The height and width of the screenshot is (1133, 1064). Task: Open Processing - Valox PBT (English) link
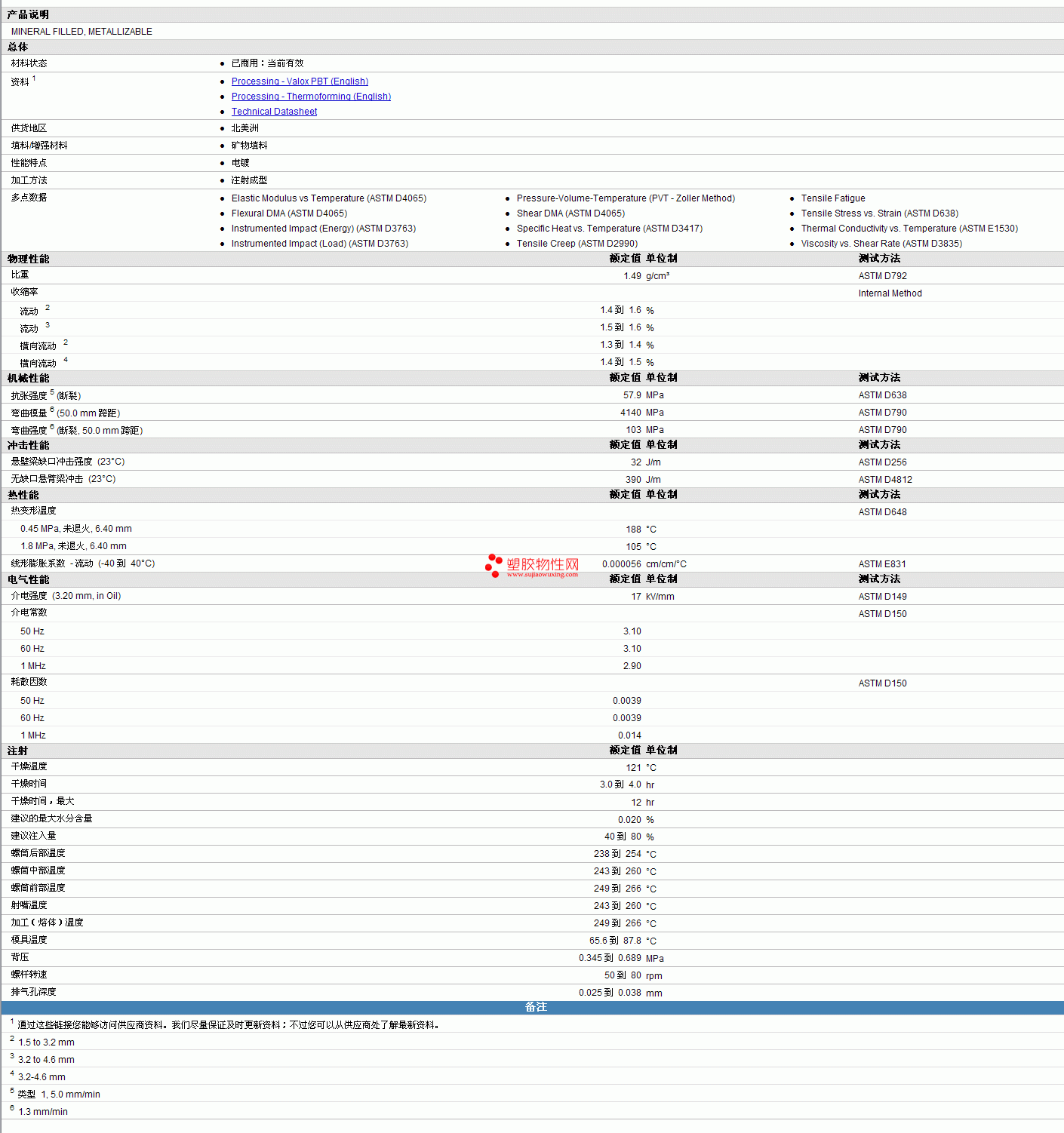pos(300,81)
